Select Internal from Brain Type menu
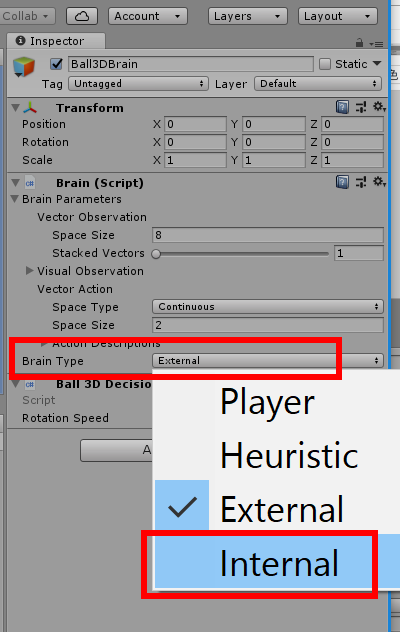The width and height of the screenshot is (400, 632). 277,563
